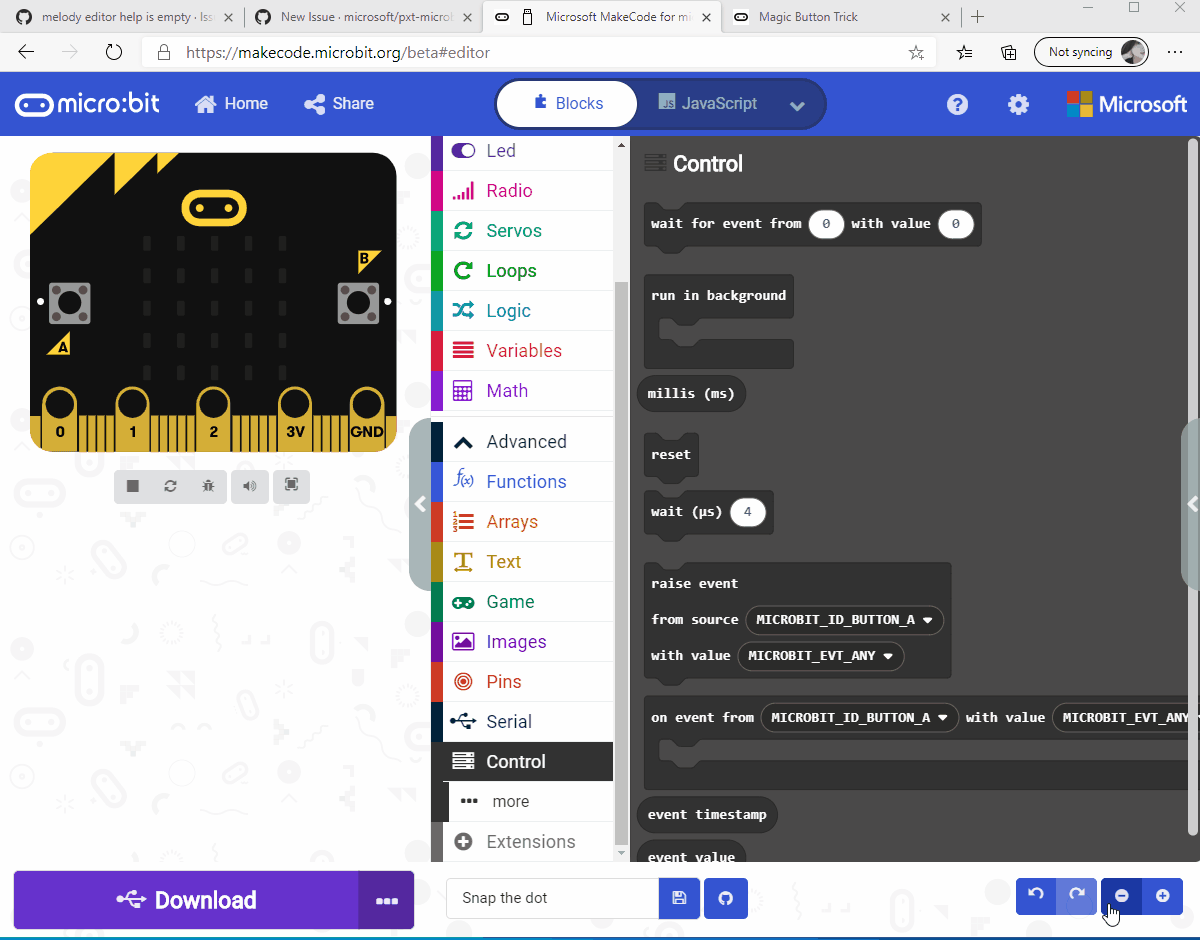The width and height of the screenshot is (1200, 940).
Task: Stop the micro:bit simulator
Action: [x=131, y=486]
